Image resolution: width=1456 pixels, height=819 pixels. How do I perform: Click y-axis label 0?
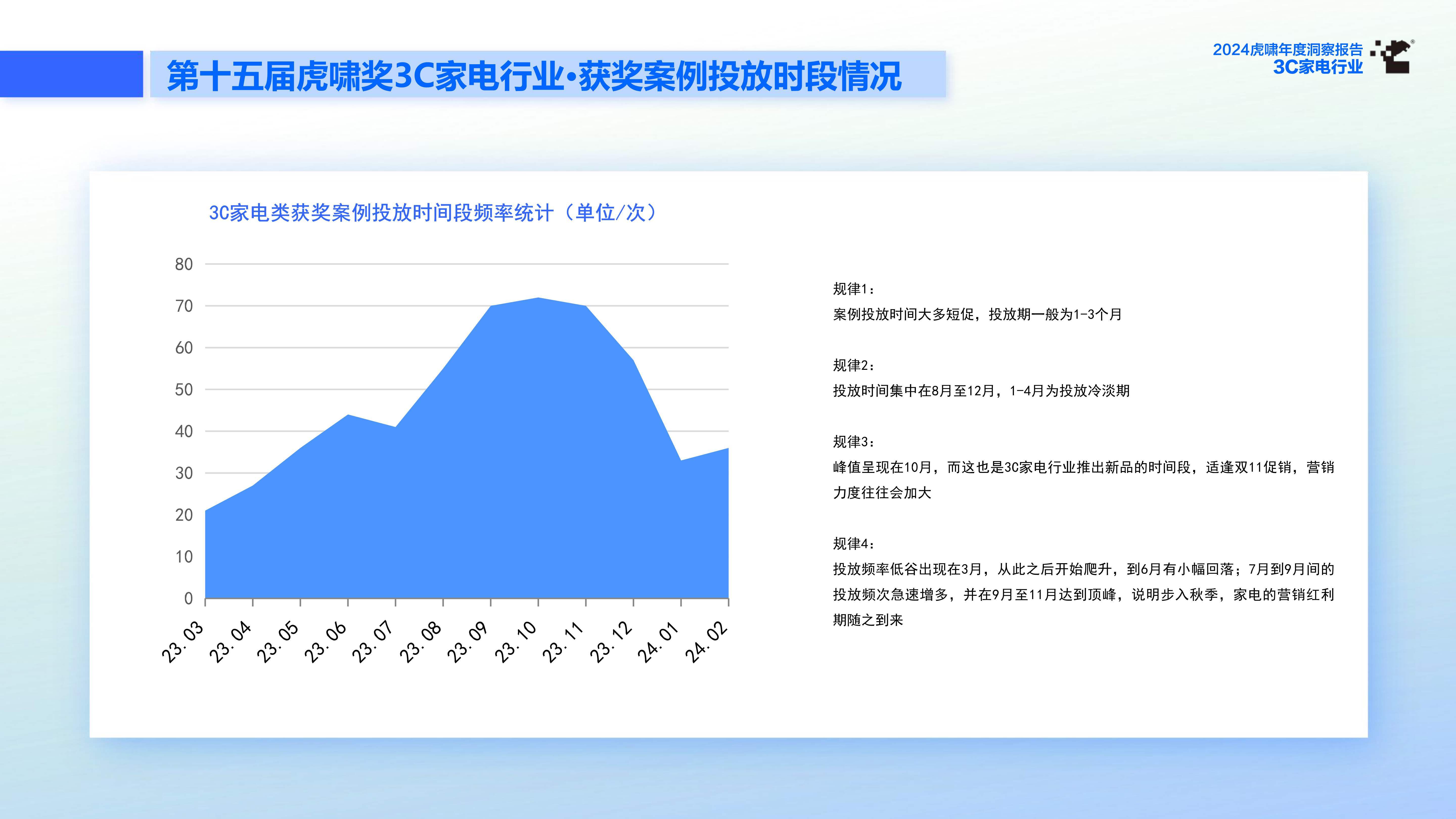[189, 599]
